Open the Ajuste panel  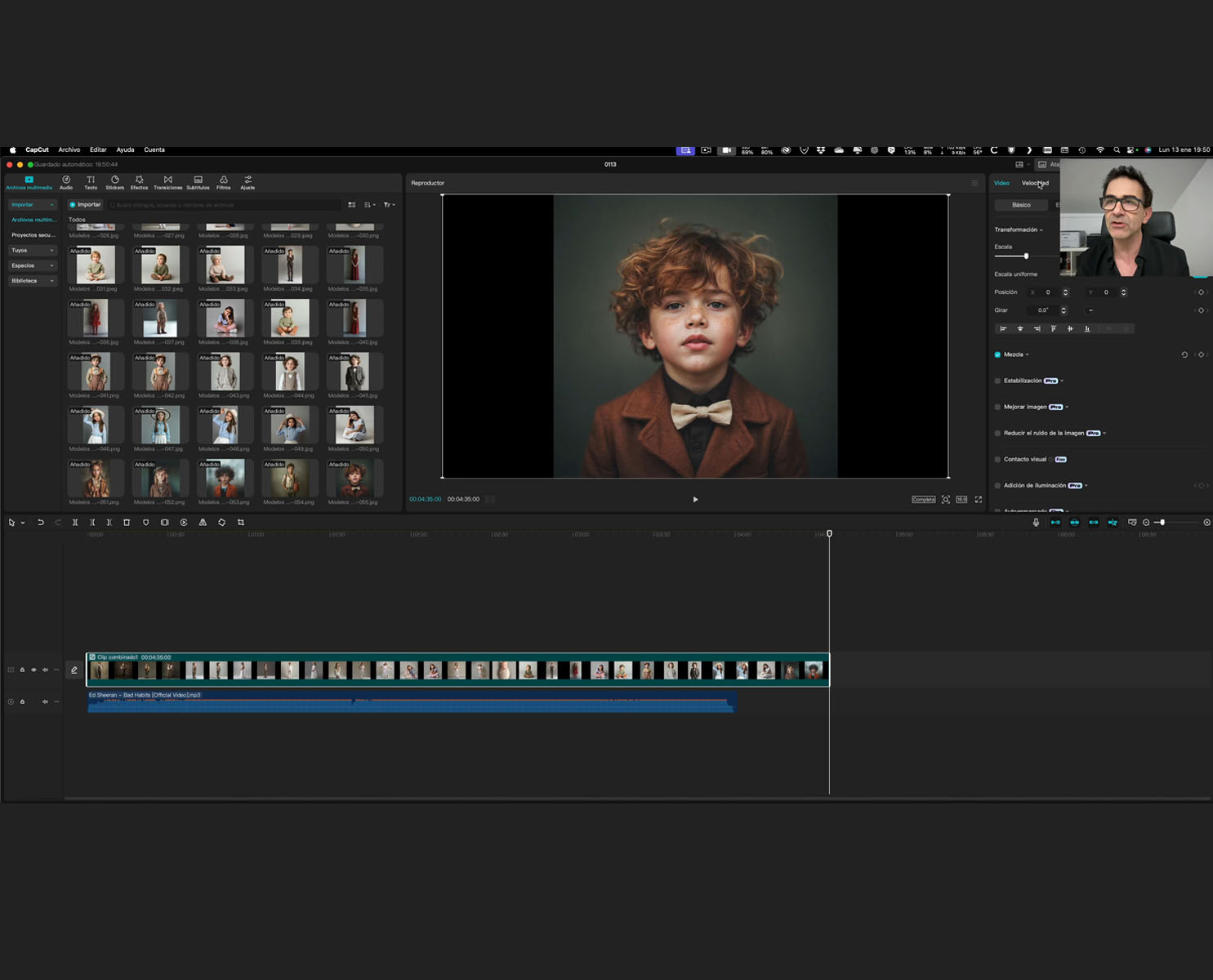(248, 182)
